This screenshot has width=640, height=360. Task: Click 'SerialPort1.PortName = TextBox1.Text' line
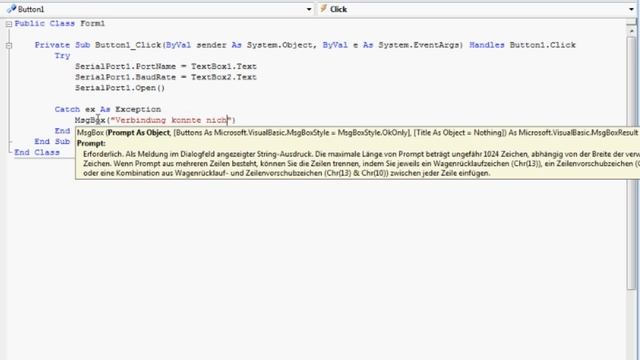166,66
